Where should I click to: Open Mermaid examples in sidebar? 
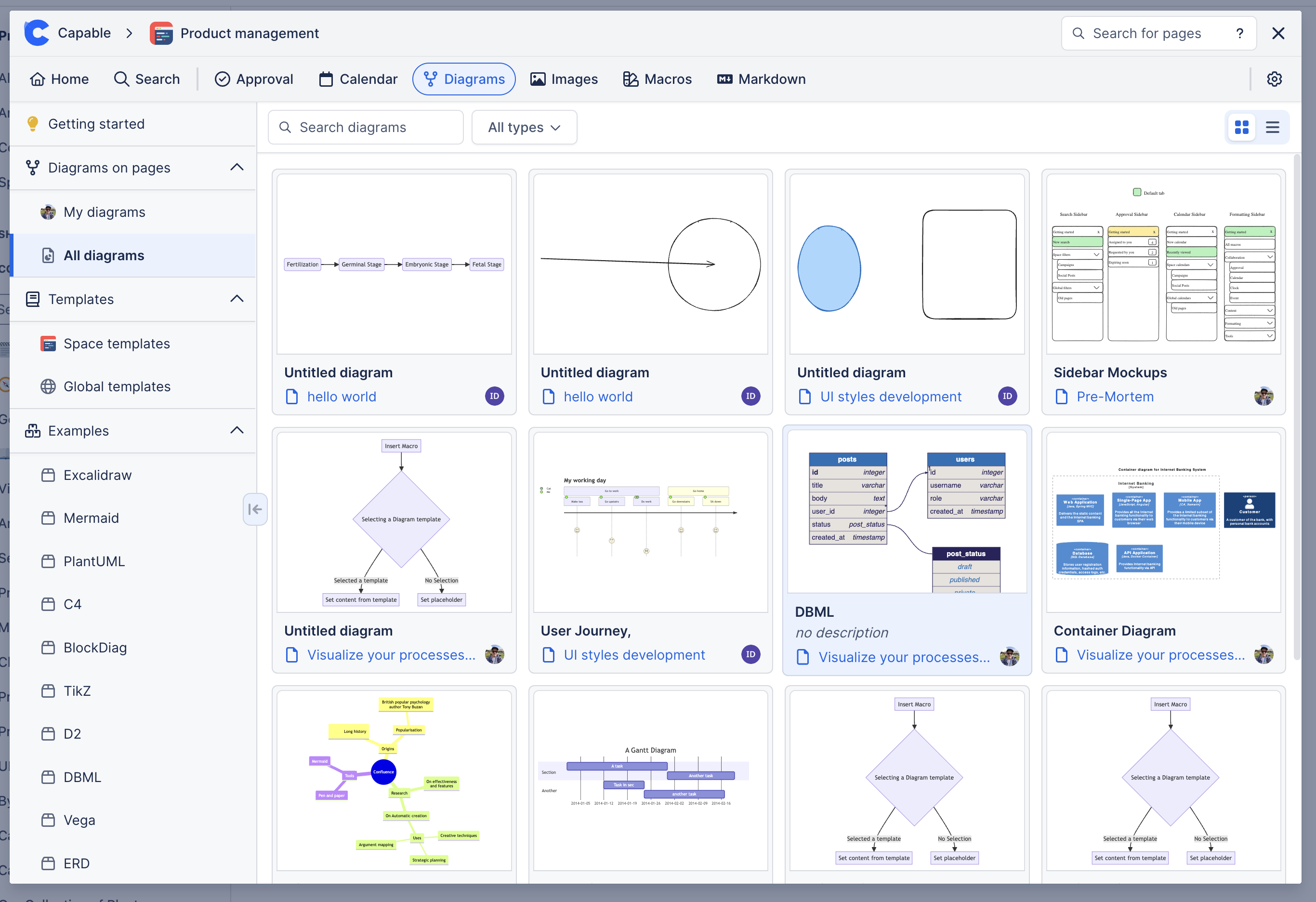pos(91,518)
